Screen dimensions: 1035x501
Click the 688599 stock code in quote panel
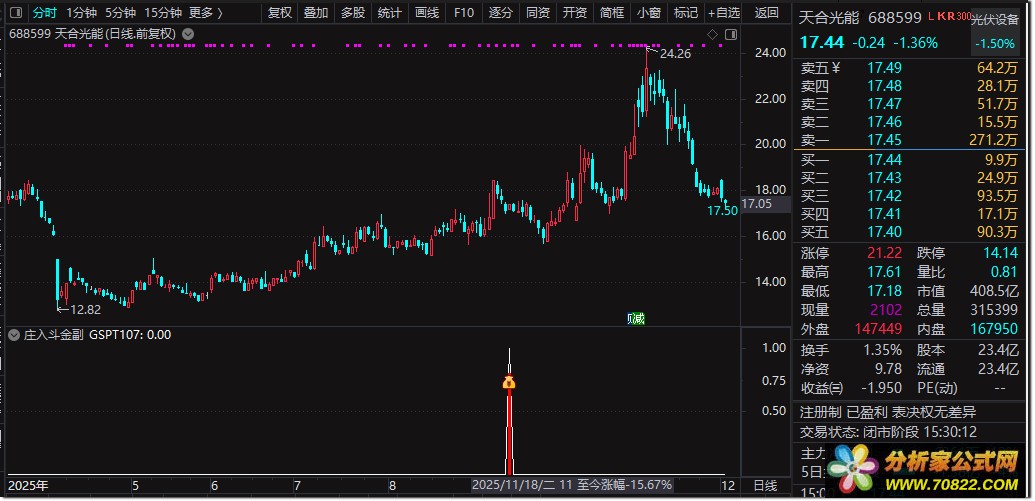click(895, 18)
